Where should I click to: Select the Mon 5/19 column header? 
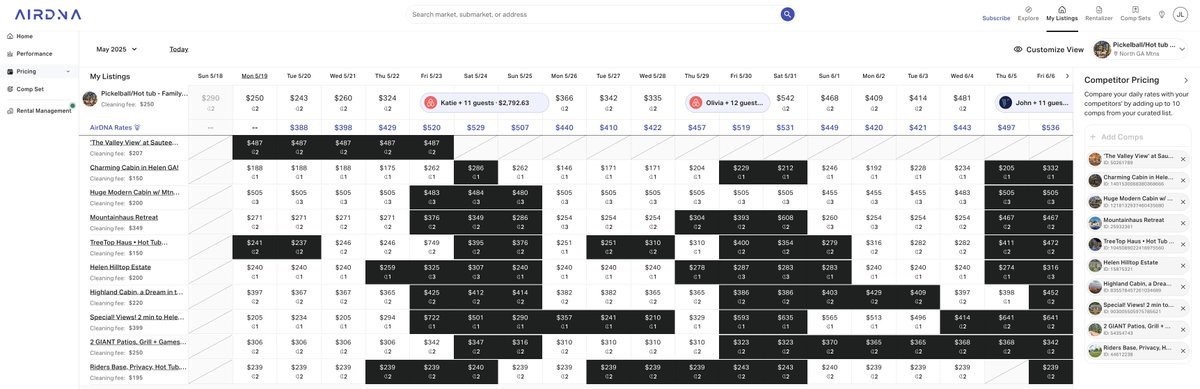(255, 76)
